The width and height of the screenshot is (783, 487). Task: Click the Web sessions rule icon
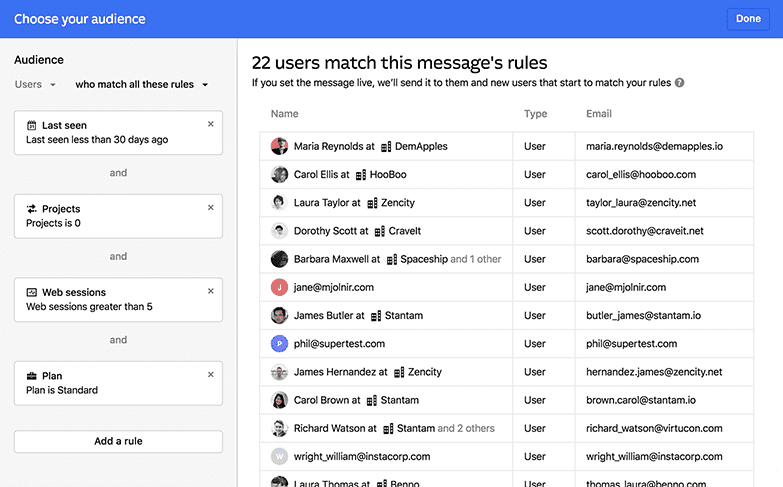tap(32, 293)
